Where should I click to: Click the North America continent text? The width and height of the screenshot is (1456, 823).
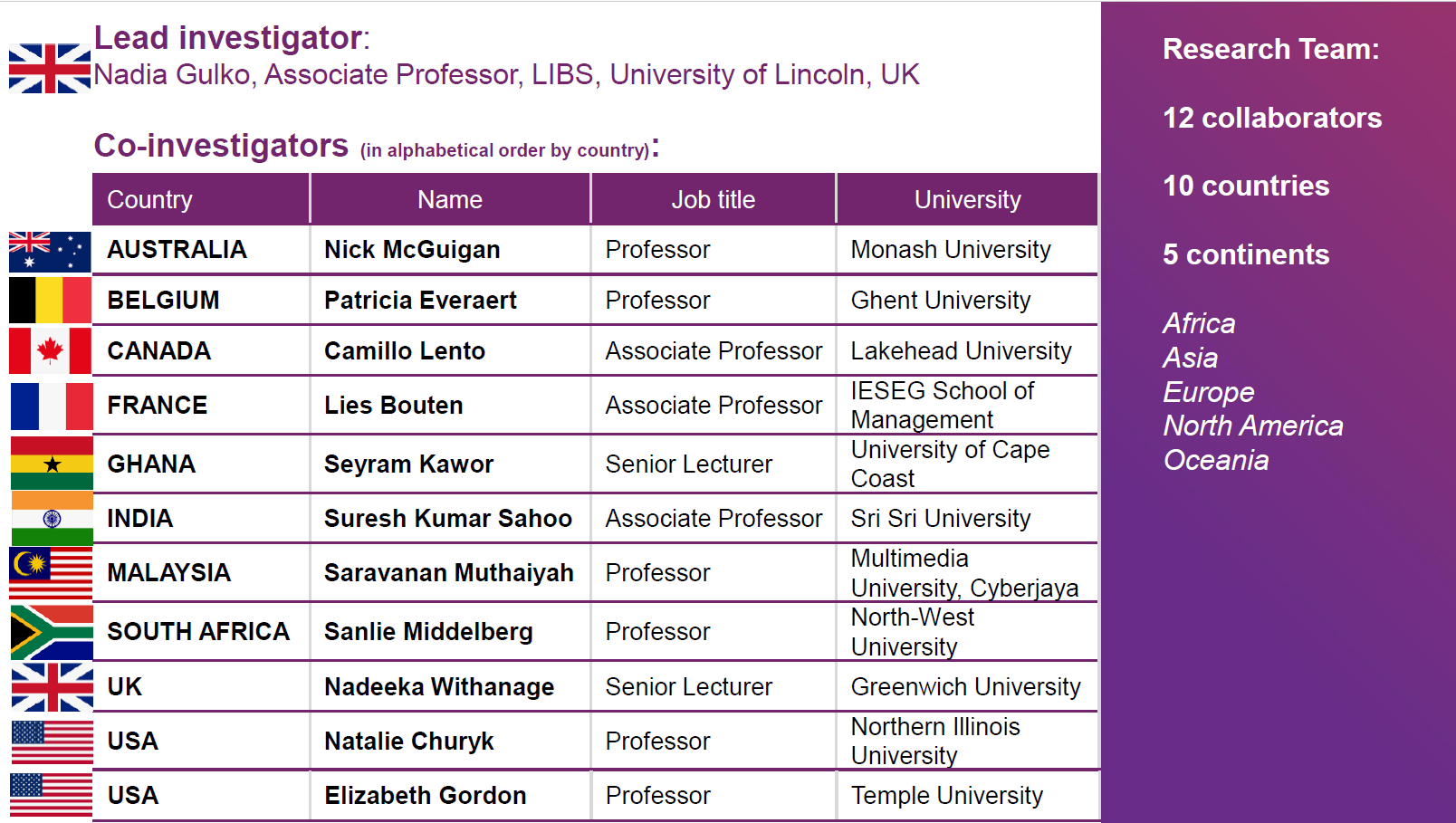coord(1253,426)
